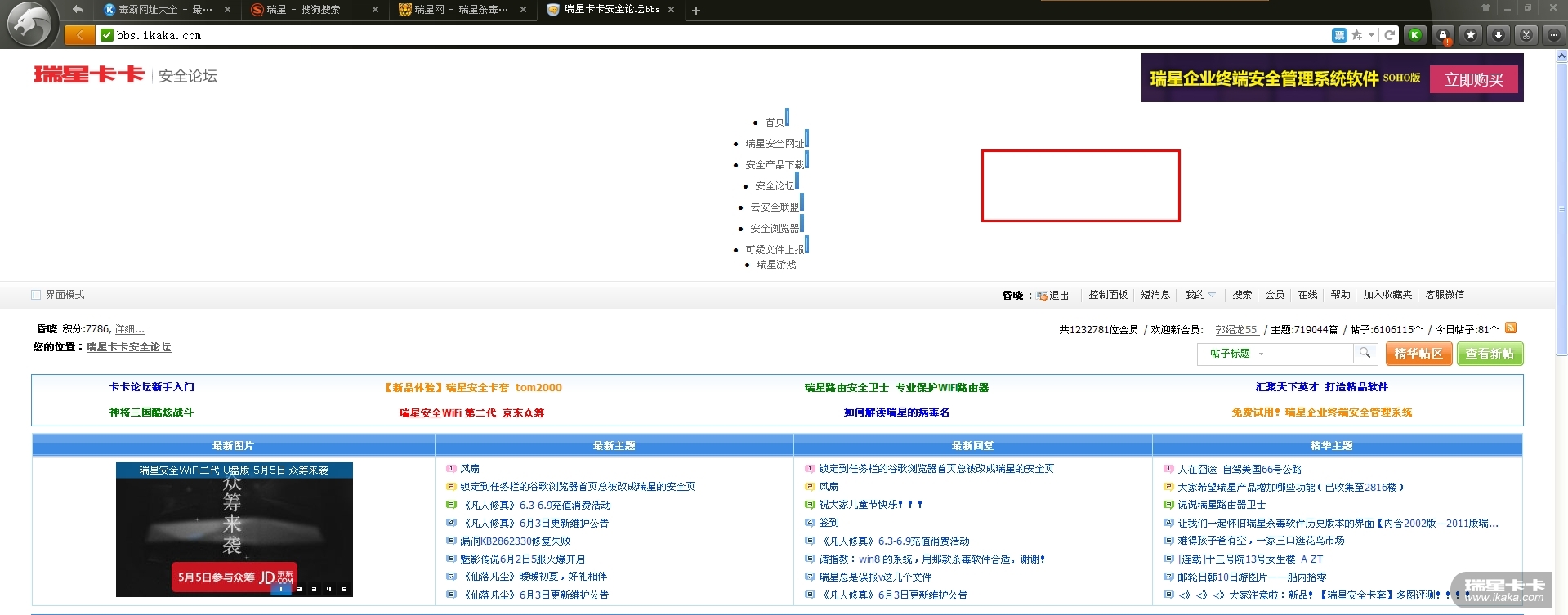The width and height of the screenshot is (1568, 615).
Task: Click the scissors toolbar icon
Action: coord(1526,35)
